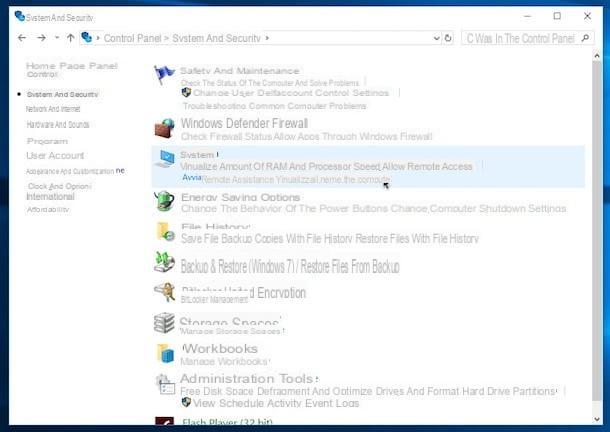Click the Control Panel search field
The image size is (610, 432).
527,38
